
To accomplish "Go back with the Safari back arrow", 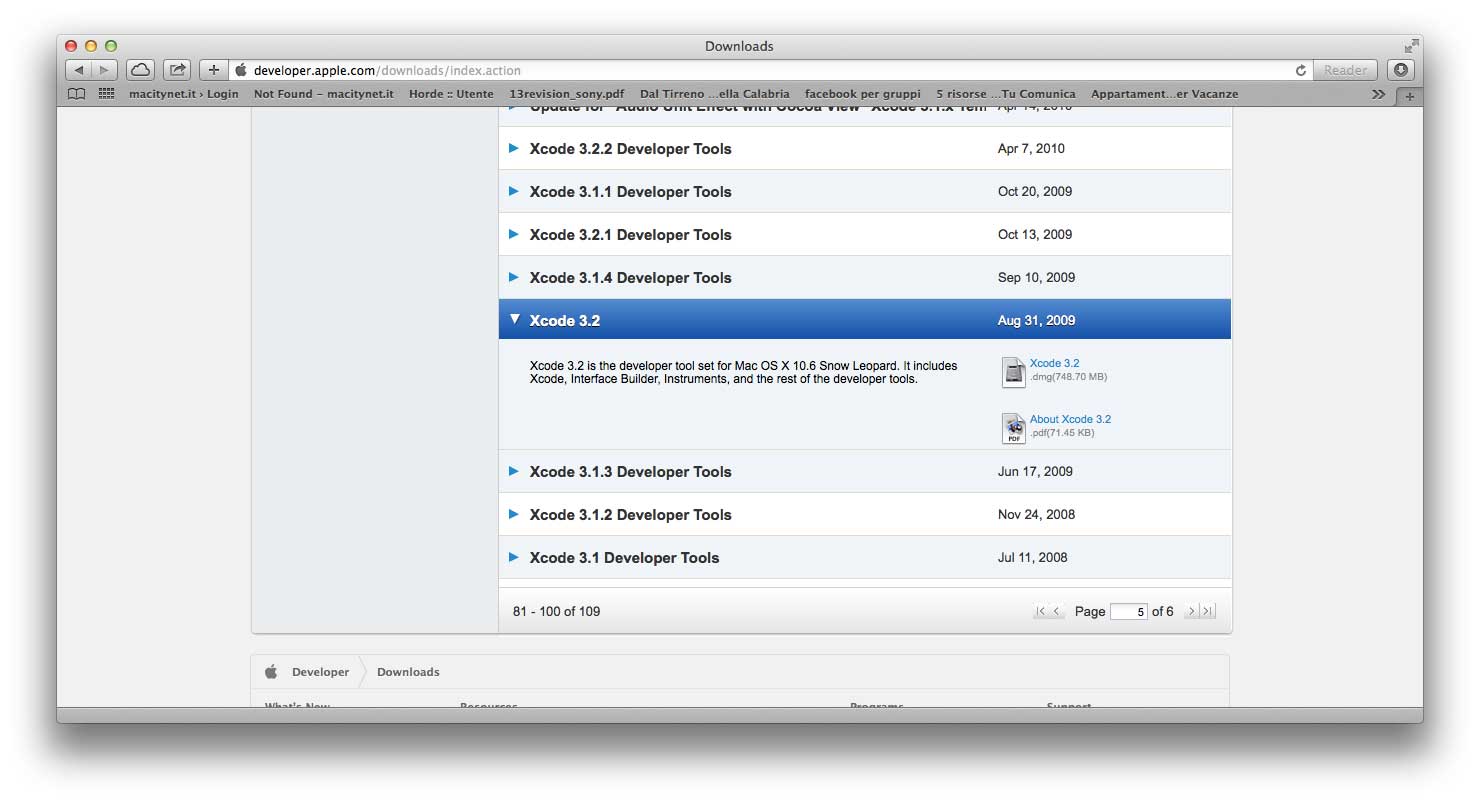I will pyautogui.click(x=79, y=70).
